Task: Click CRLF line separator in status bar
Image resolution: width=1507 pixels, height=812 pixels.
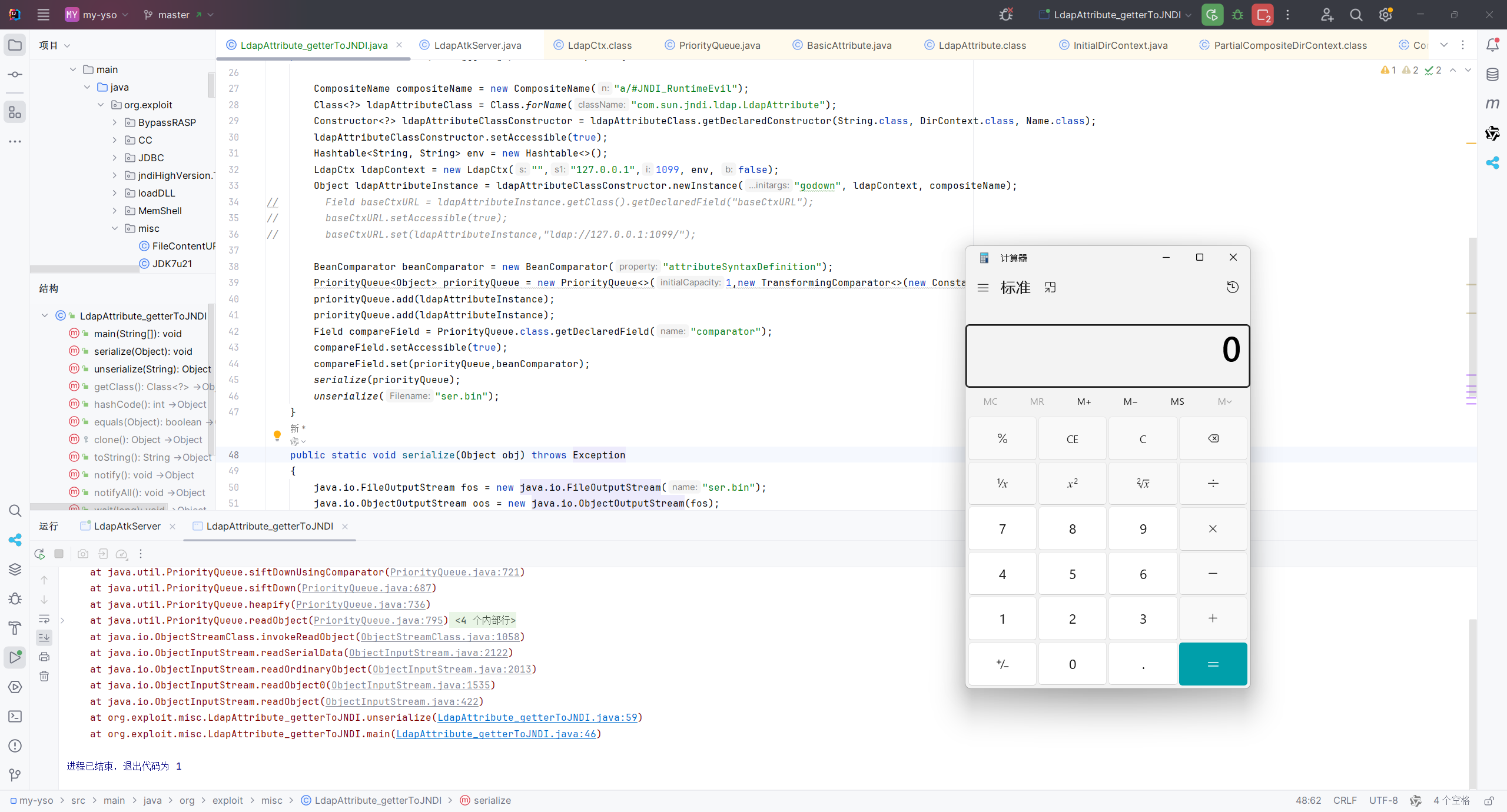Action: click(x=1345, y=801)
